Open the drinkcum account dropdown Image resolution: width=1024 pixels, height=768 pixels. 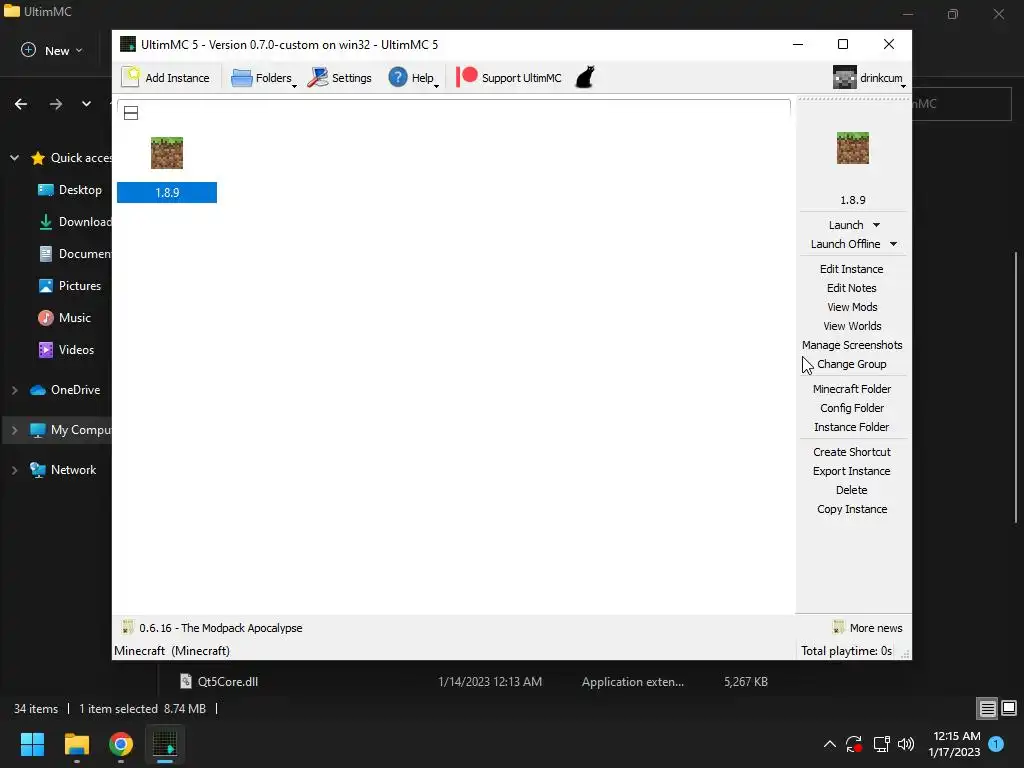point(869,78)
